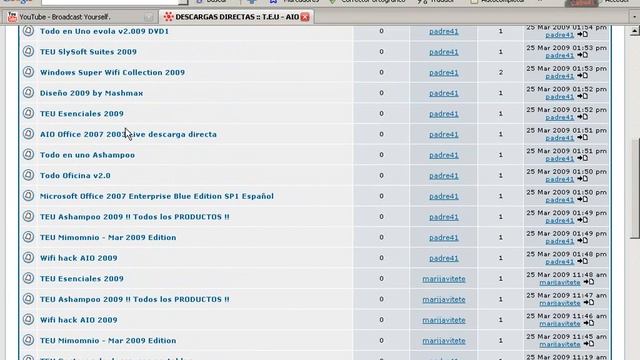
Task: Jump to latest post arrow for padre41's TEU Mimomnio
Action: pos(582,241)
